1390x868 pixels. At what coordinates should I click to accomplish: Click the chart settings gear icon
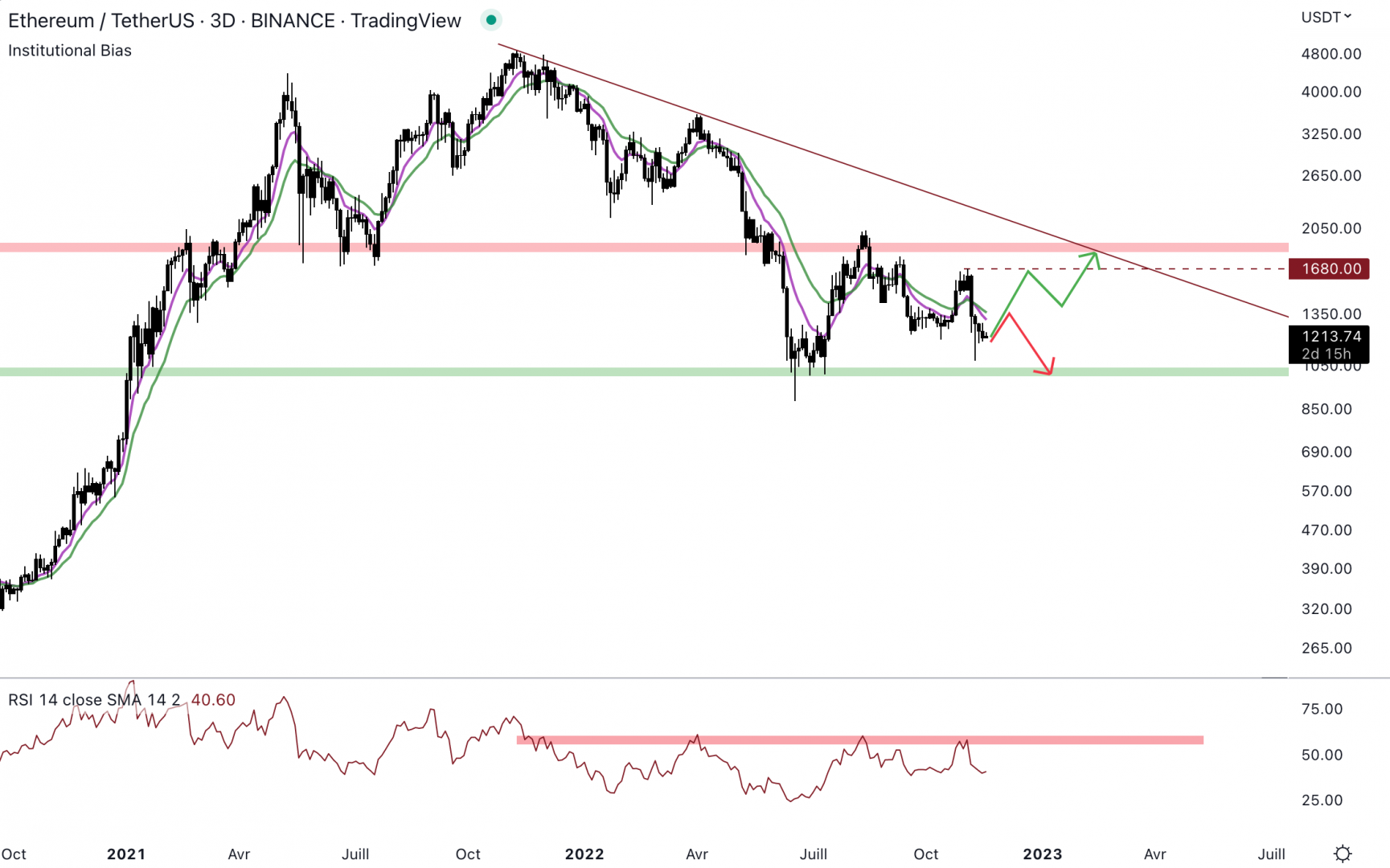click(1343, 854)
